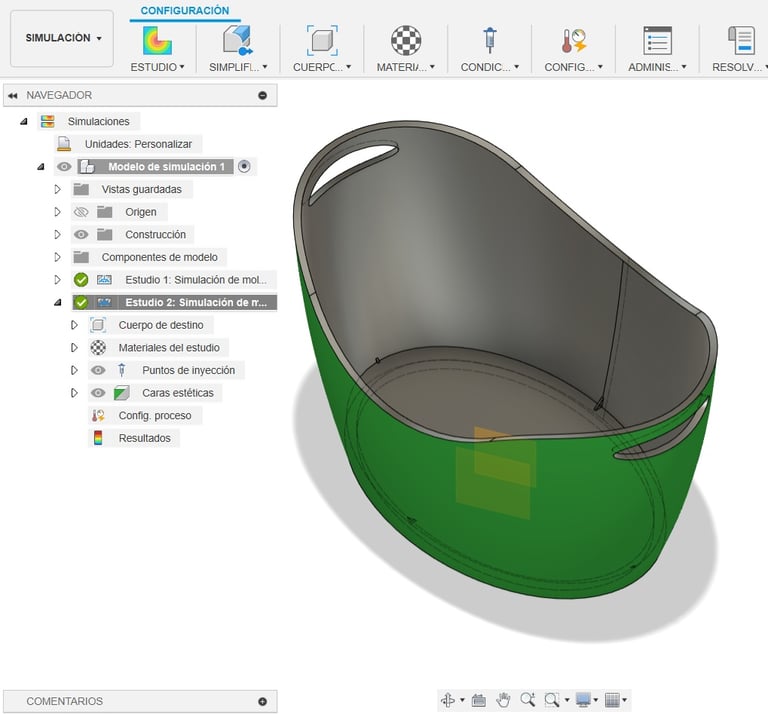Open the Cuerpo toolbar menu
This screenshot has width=768, height=714.
(321, 67)
